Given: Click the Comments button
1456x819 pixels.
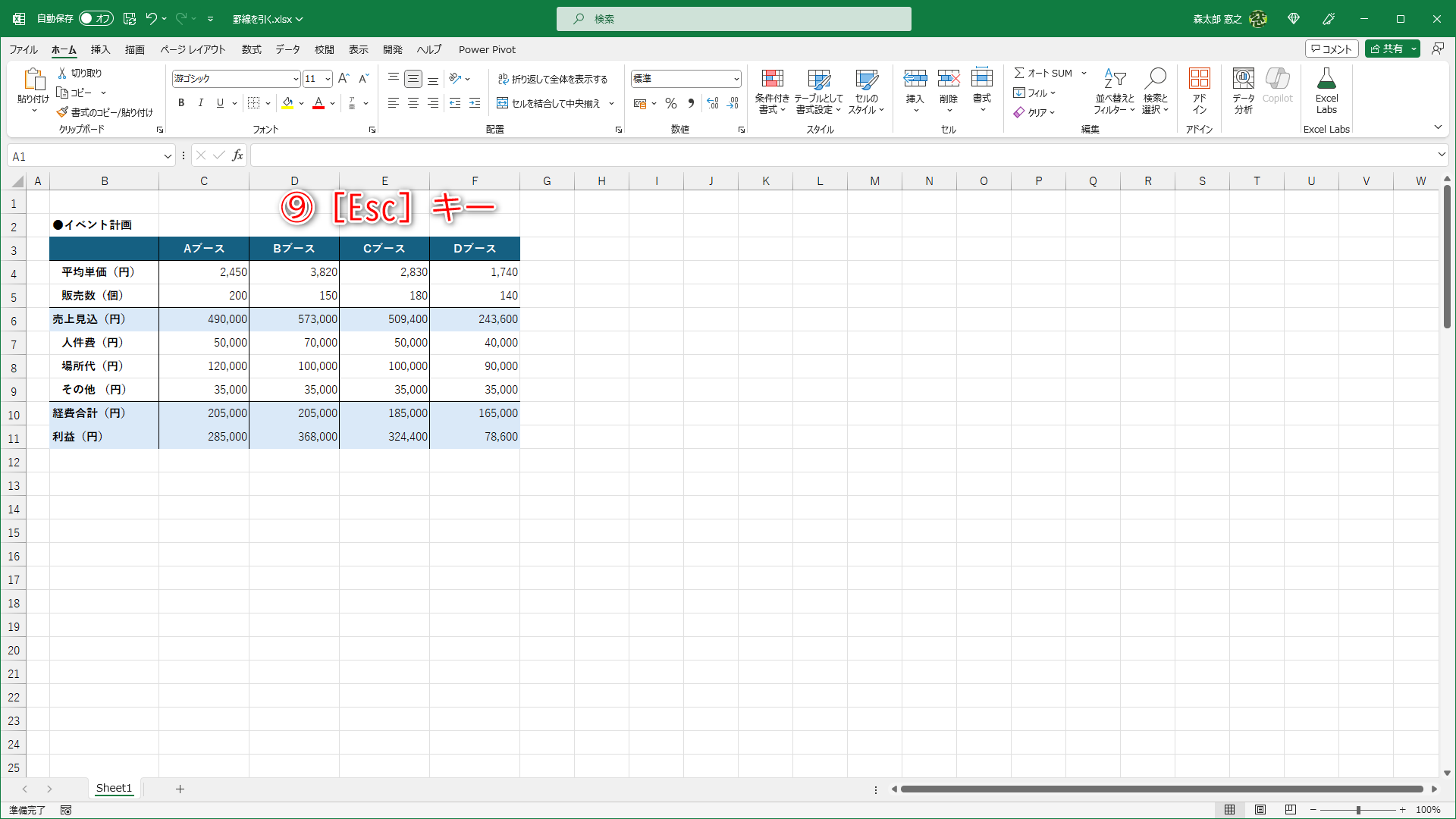Looking at the screenshot, I should 1332,49.
